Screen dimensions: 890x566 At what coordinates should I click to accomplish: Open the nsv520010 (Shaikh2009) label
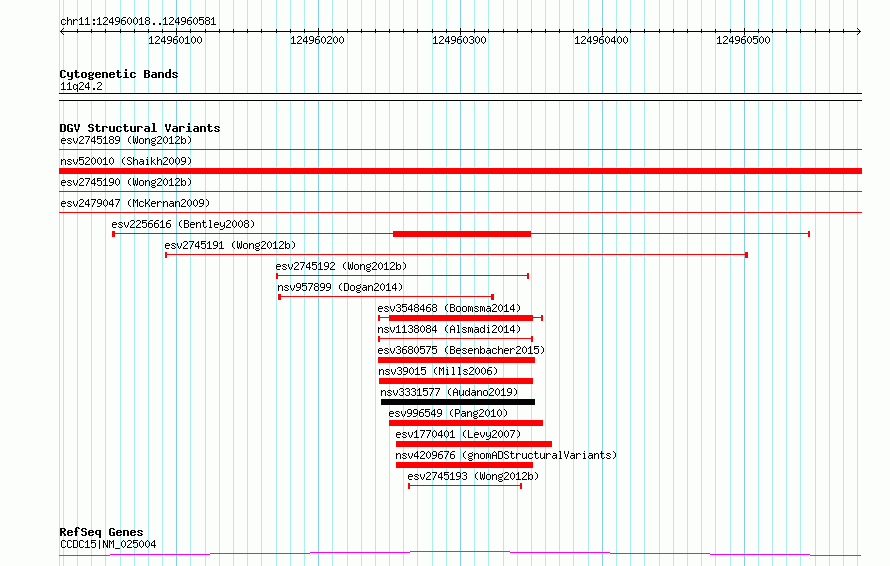(126, 161)
